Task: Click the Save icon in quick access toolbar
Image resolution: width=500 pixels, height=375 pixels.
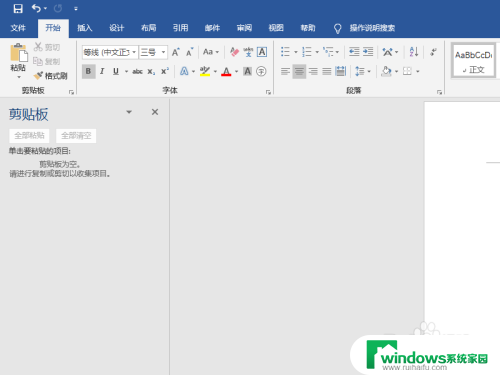Action: pyautogui.click(x=18, y=8)
